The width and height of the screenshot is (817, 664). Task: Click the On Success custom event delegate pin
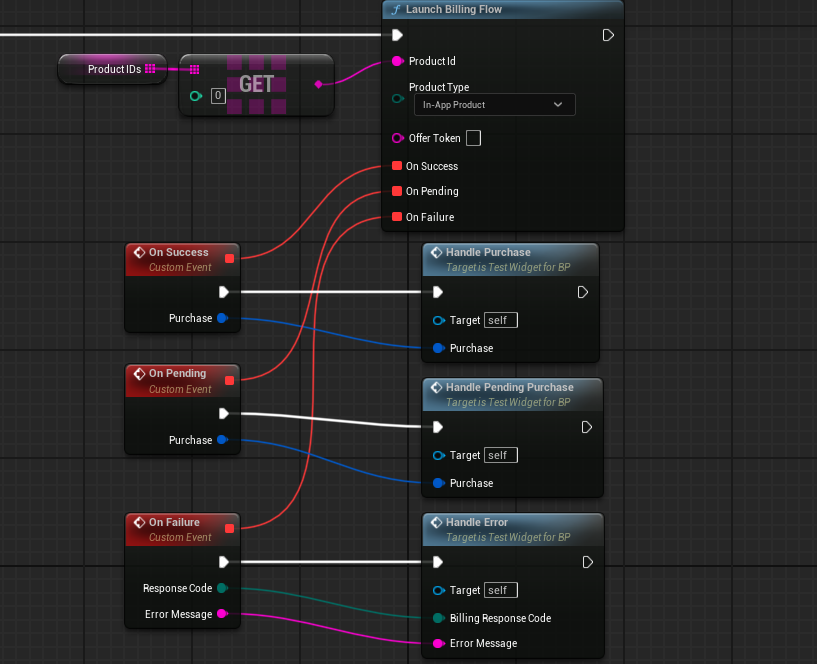coord(230,259)
